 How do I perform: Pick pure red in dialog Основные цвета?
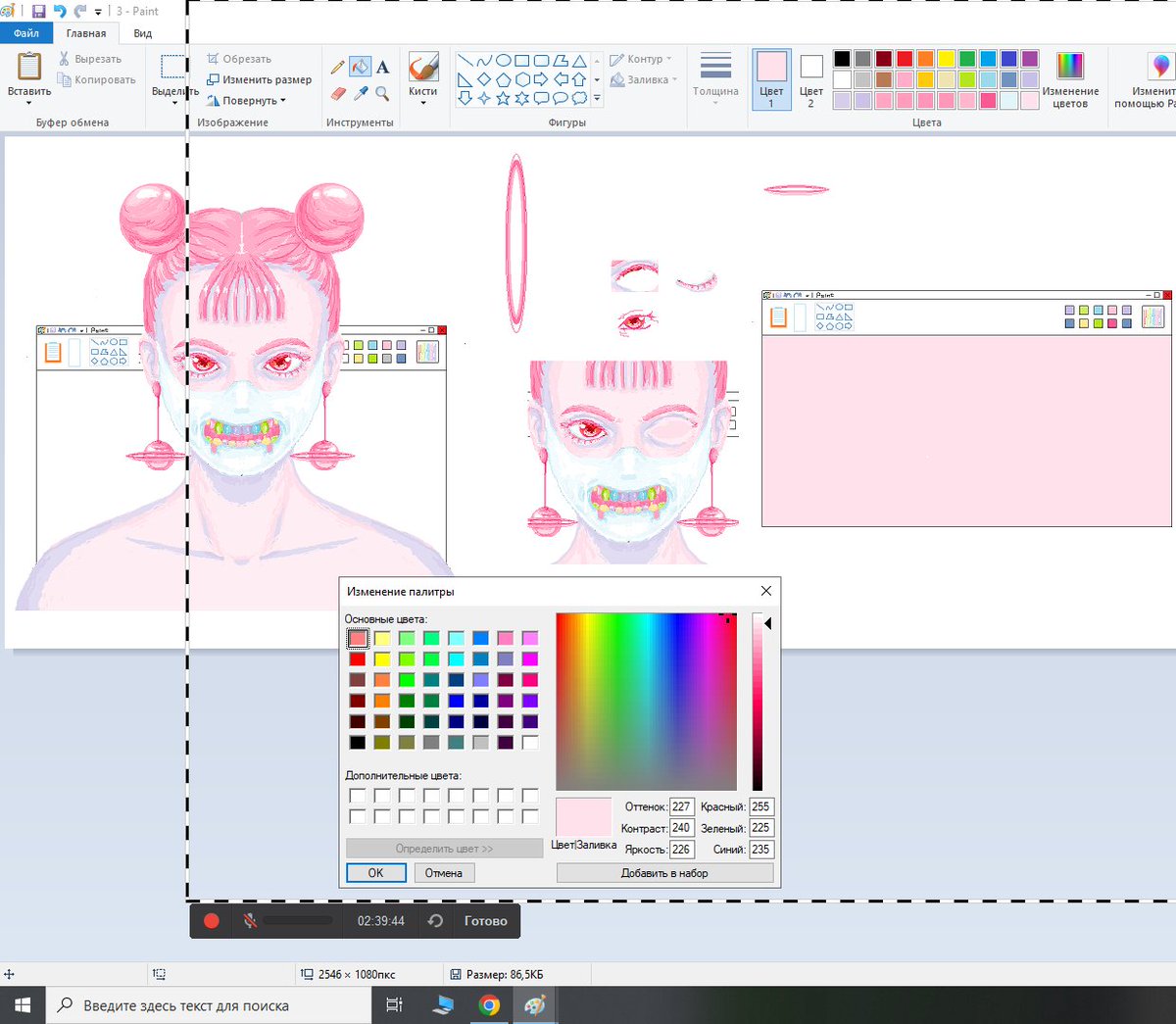(x=358, y=659)
